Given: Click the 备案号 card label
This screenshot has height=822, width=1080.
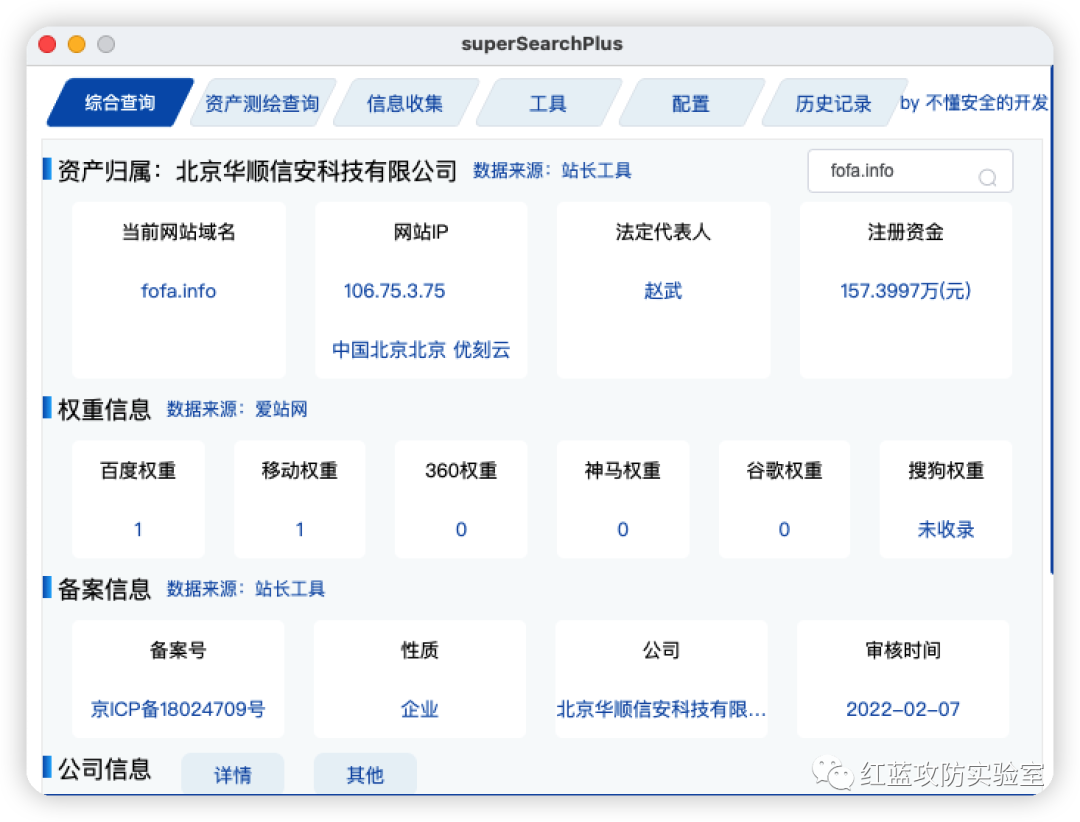Looking at the screenshot, I should tap(178, 650).
